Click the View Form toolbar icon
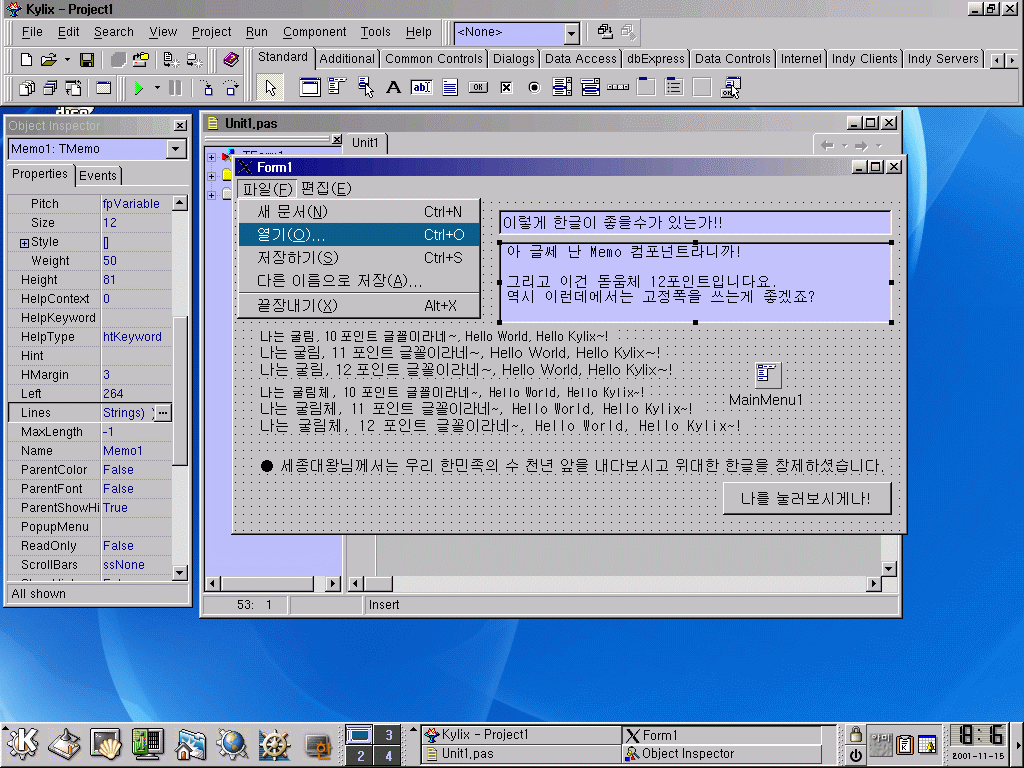Screen dimensions: 1024x768 click(50, 88)
